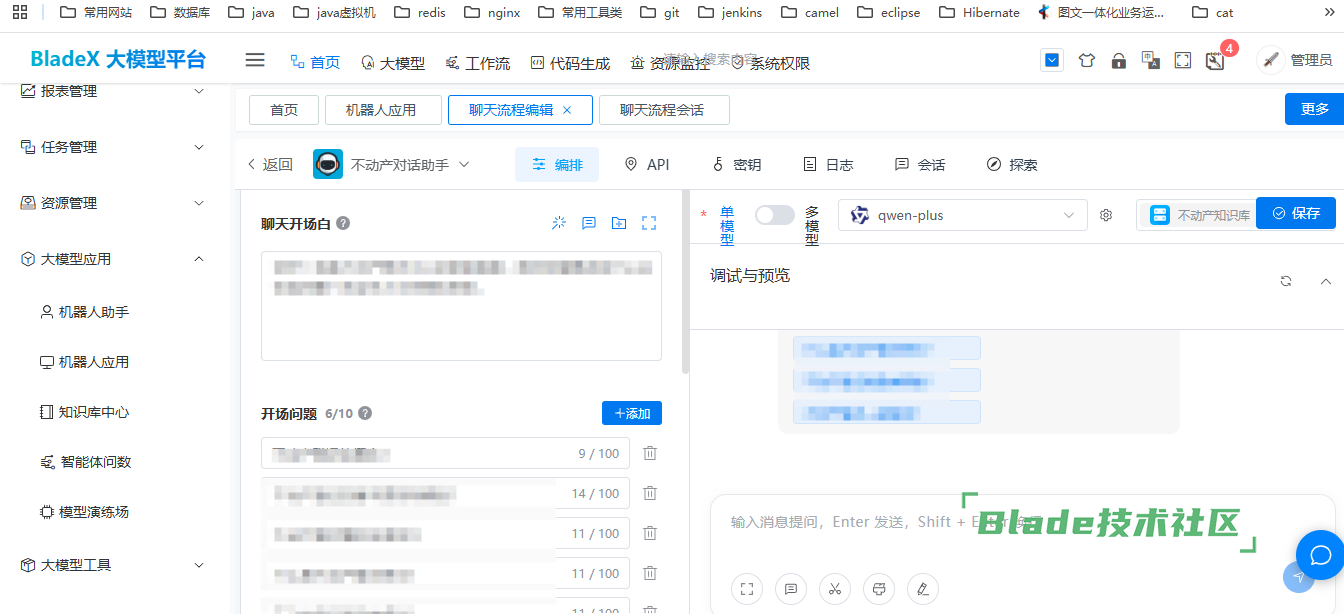Click the fullscreen icon in top header
Screen dimensions: 1344x614
pyautogui.click(x=1183, y=61)
